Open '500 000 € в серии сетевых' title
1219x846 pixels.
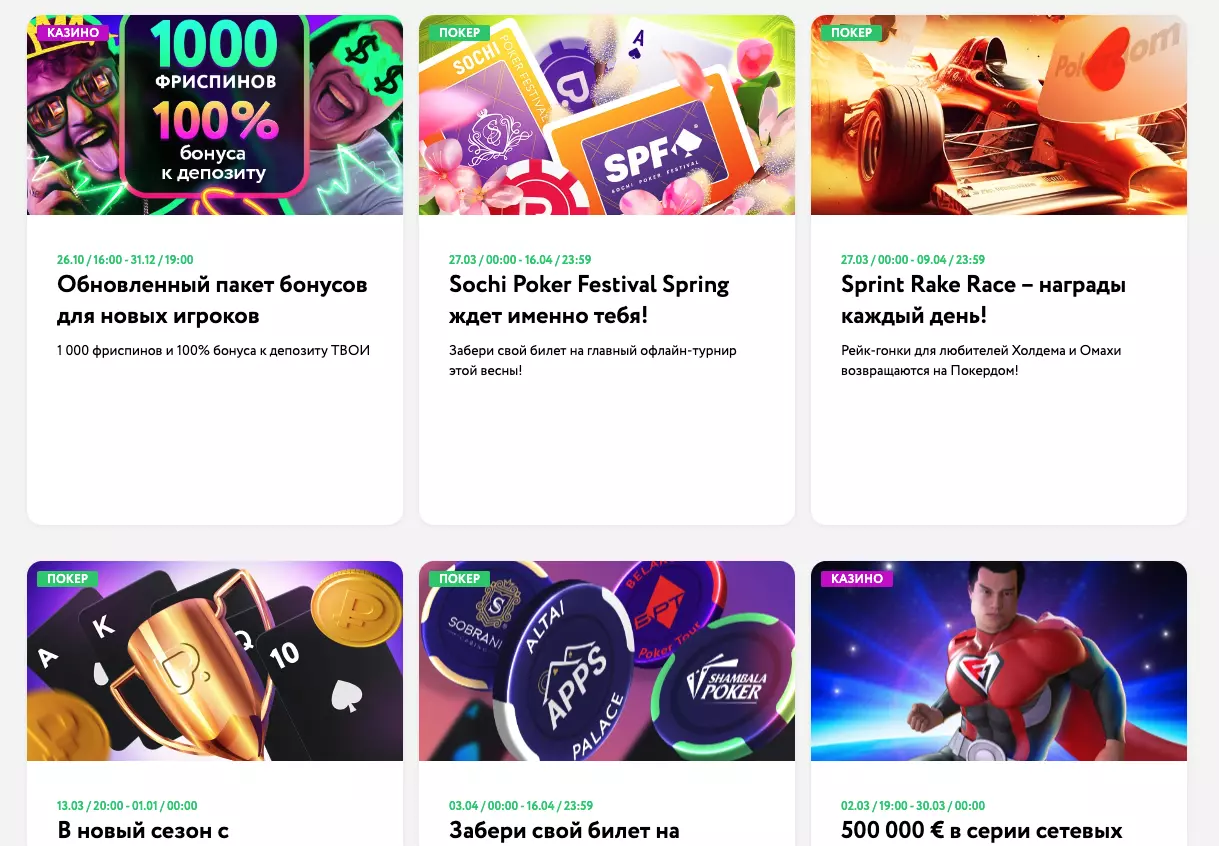coord(981,830)
